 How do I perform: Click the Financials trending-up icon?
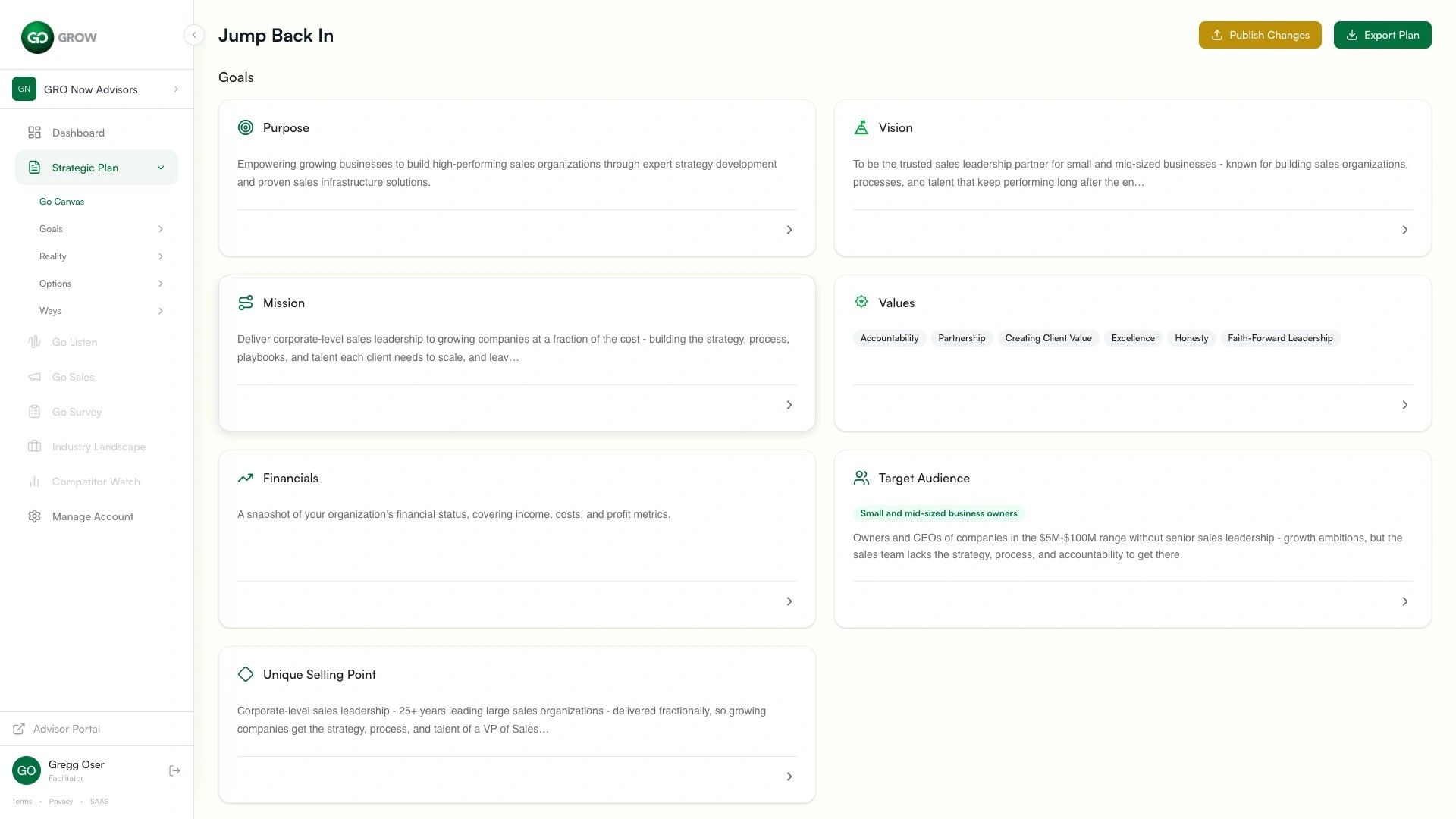click(x=246, y=478)
